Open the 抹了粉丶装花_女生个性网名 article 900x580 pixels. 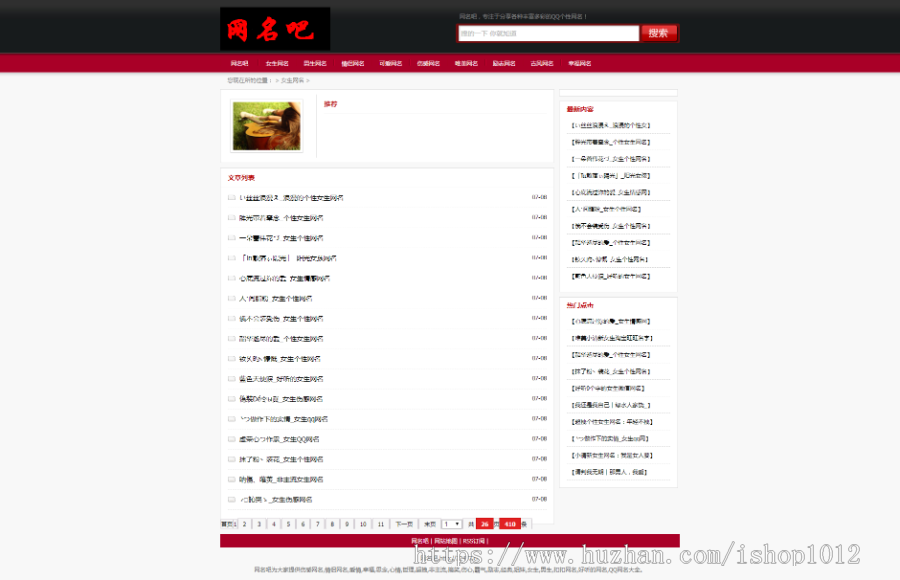pyautogui.click(x=281, y=459)
